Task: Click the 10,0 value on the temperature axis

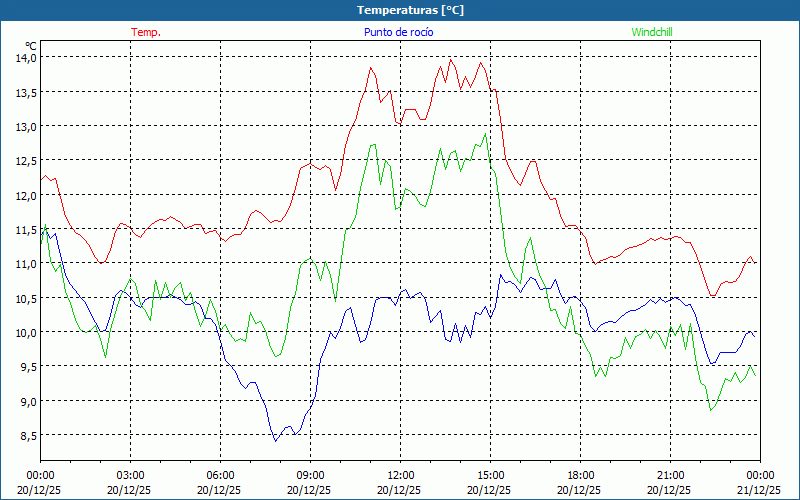Action: (x=25, y=332)
